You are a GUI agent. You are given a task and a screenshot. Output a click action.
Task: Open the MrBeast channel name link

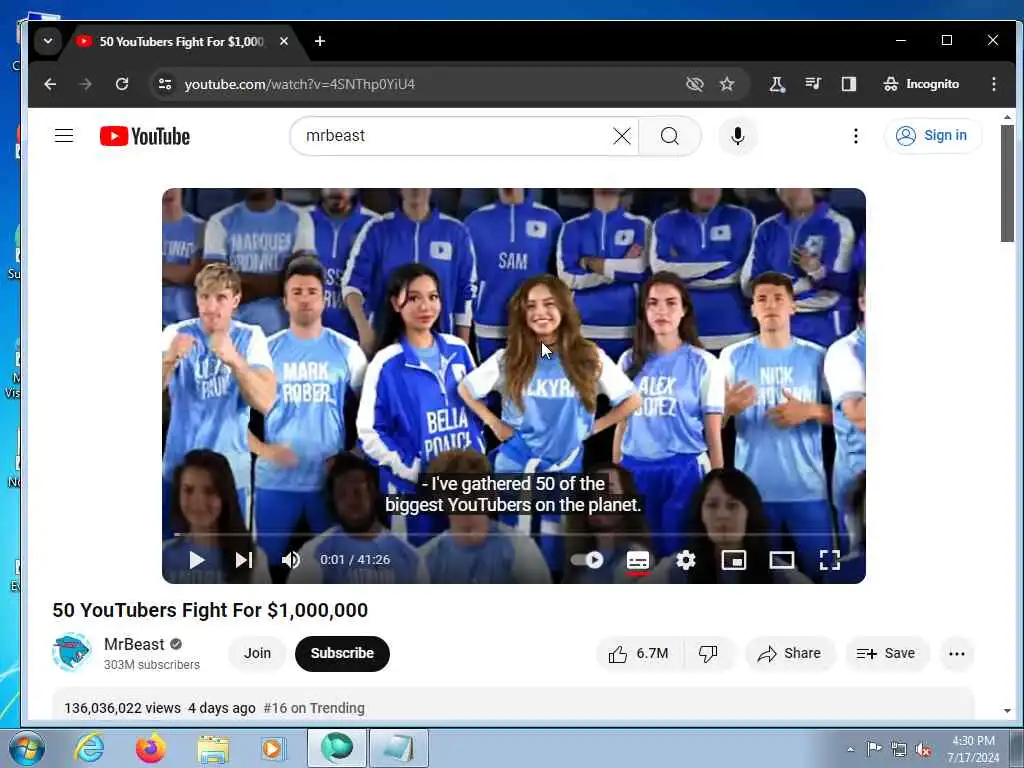pos(135,644)
